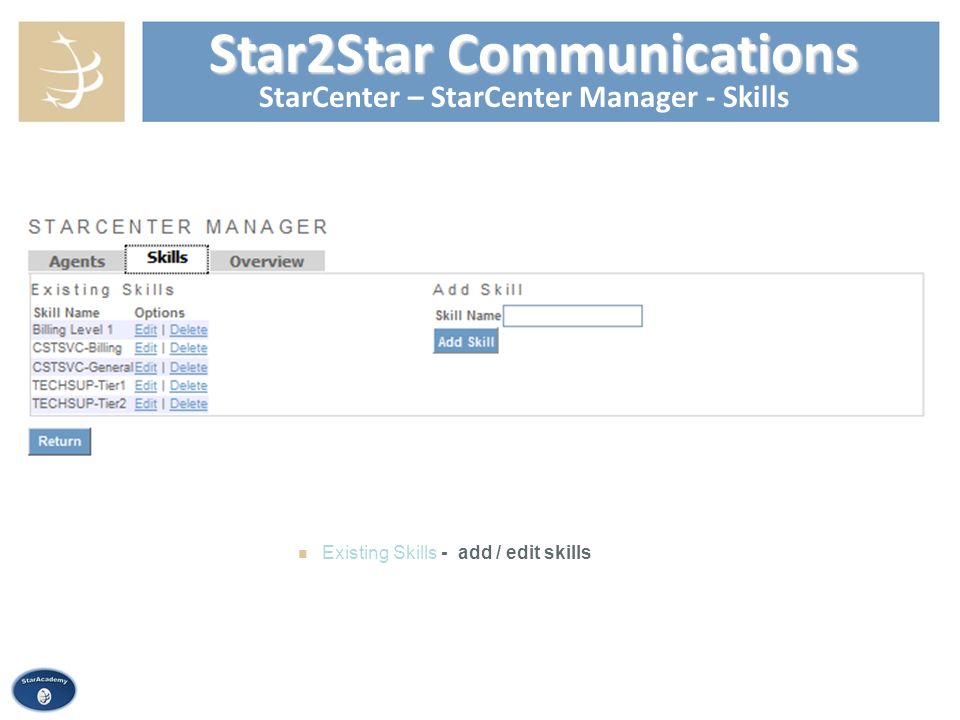Click the CSTSVC-General skill name

[83, 367]
